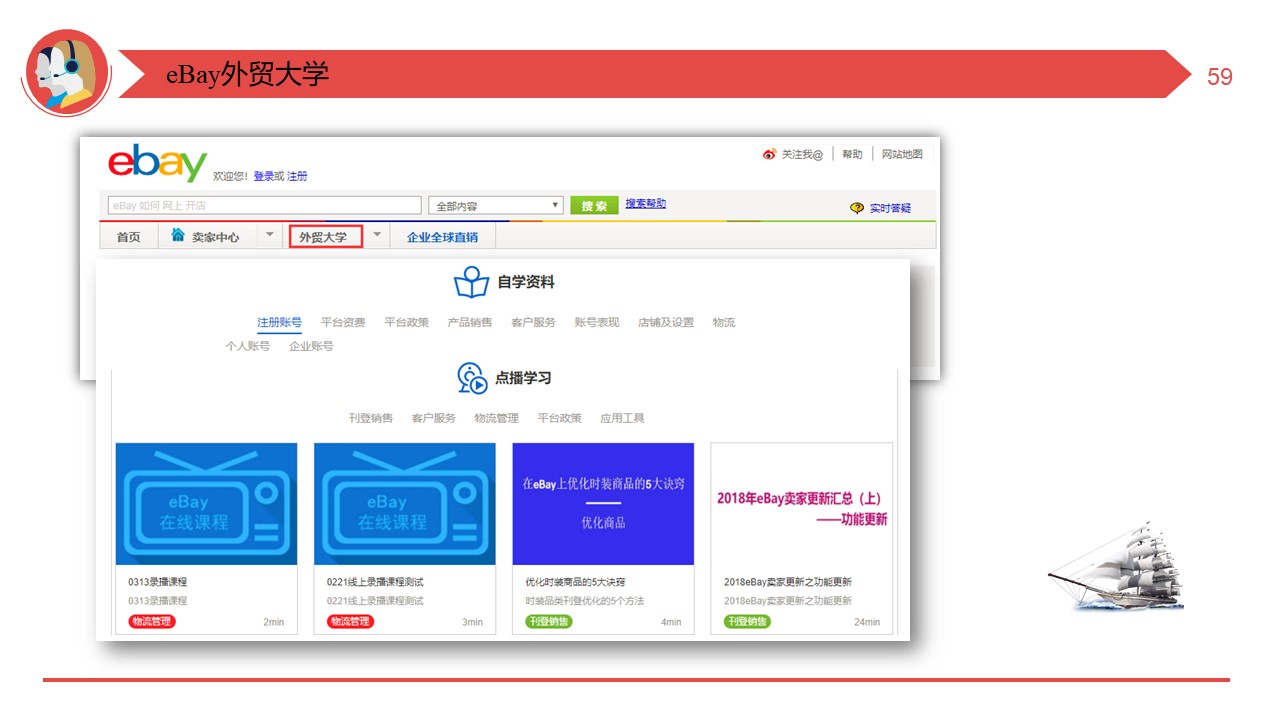Screen dimensions: 1280x720
Task: Click the 4min duration text
Action: pos(671,622)
